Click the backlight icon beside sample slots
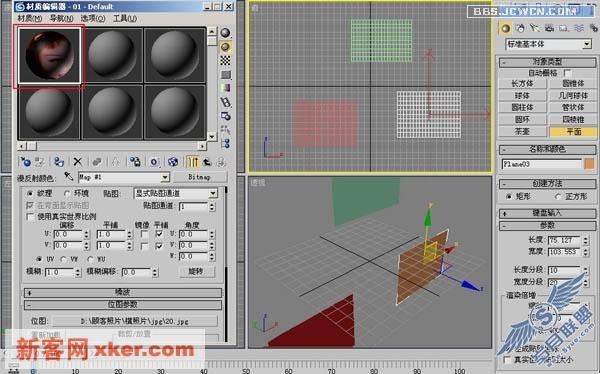600x374 pixels. click(x=225, y=47)
